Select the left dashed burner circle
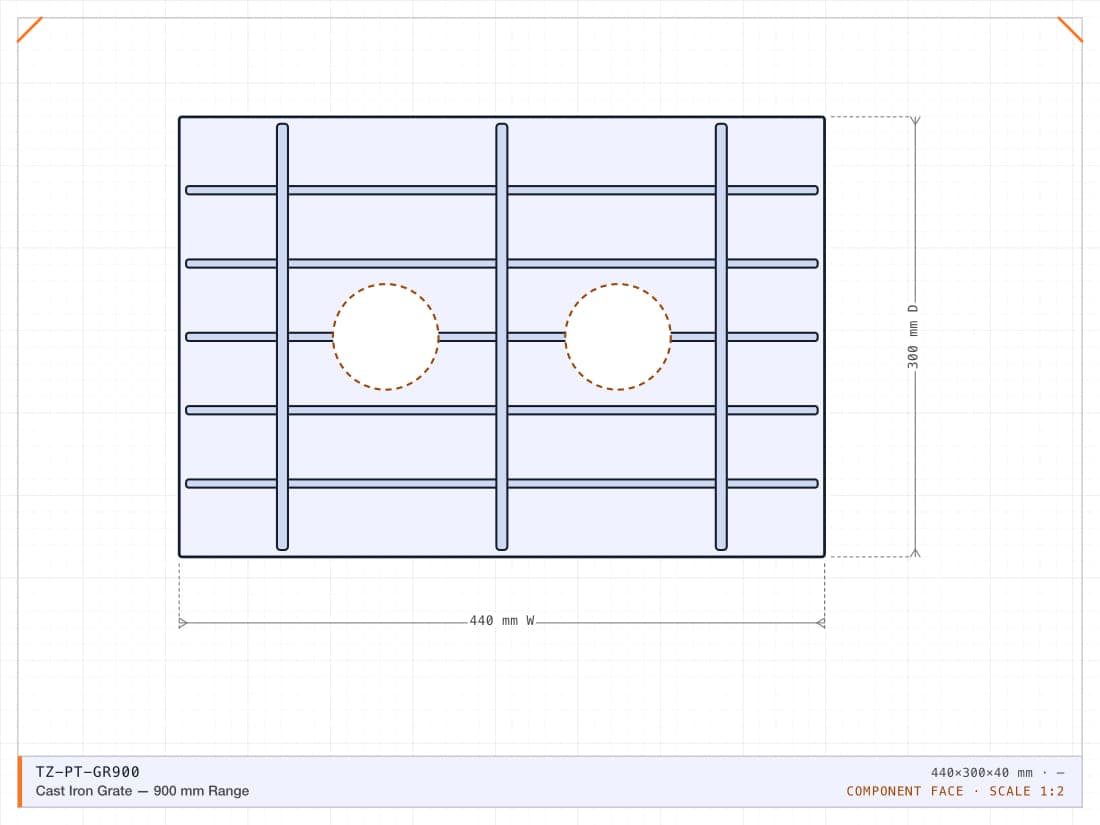The width and height of the screenshot is (1100, 825). pos(386,337)
